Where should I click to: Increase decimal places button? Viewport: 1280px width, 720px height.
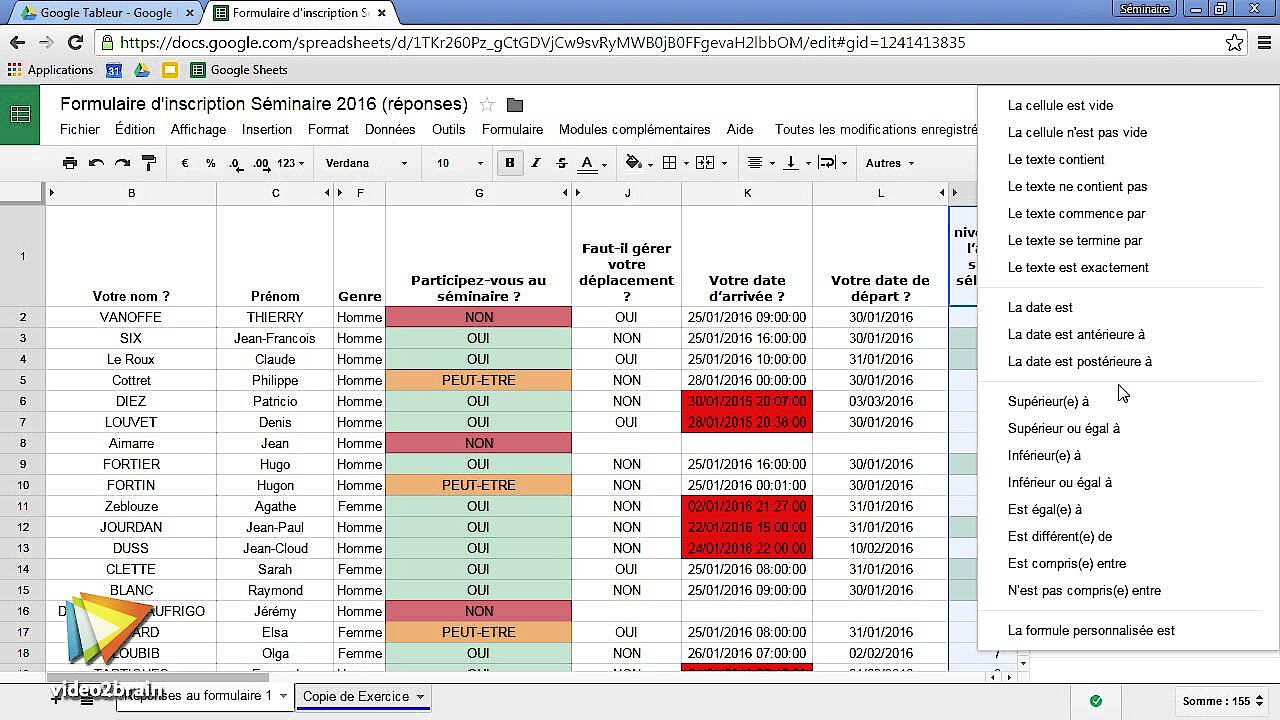(261, 163)
